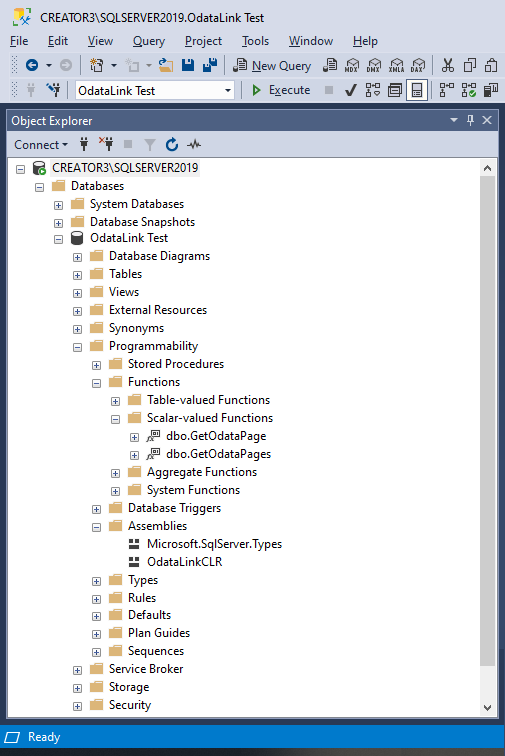Click the Execute button

281,90
